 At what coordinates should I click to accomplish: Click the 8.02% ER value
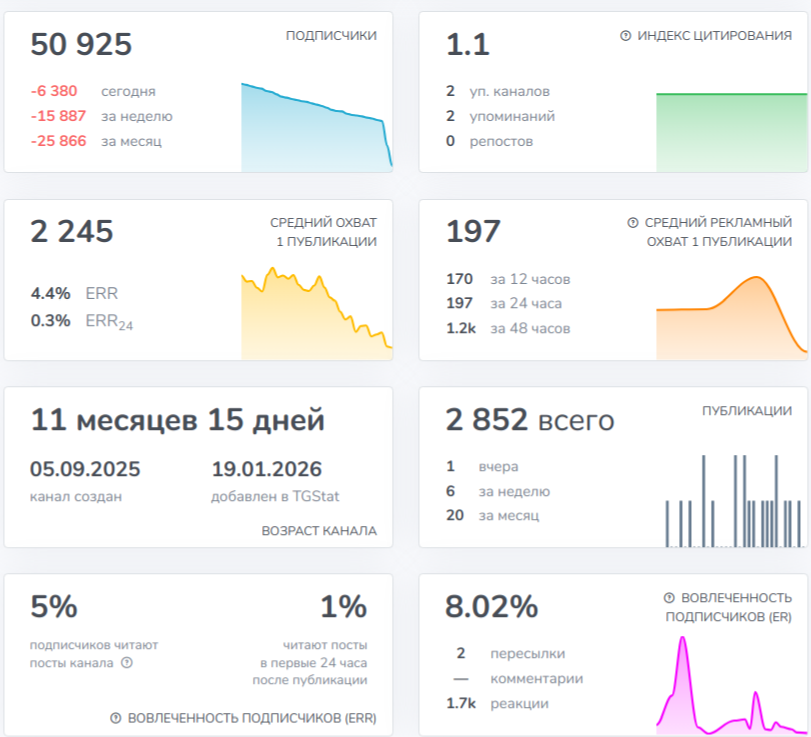pos(491,606)
